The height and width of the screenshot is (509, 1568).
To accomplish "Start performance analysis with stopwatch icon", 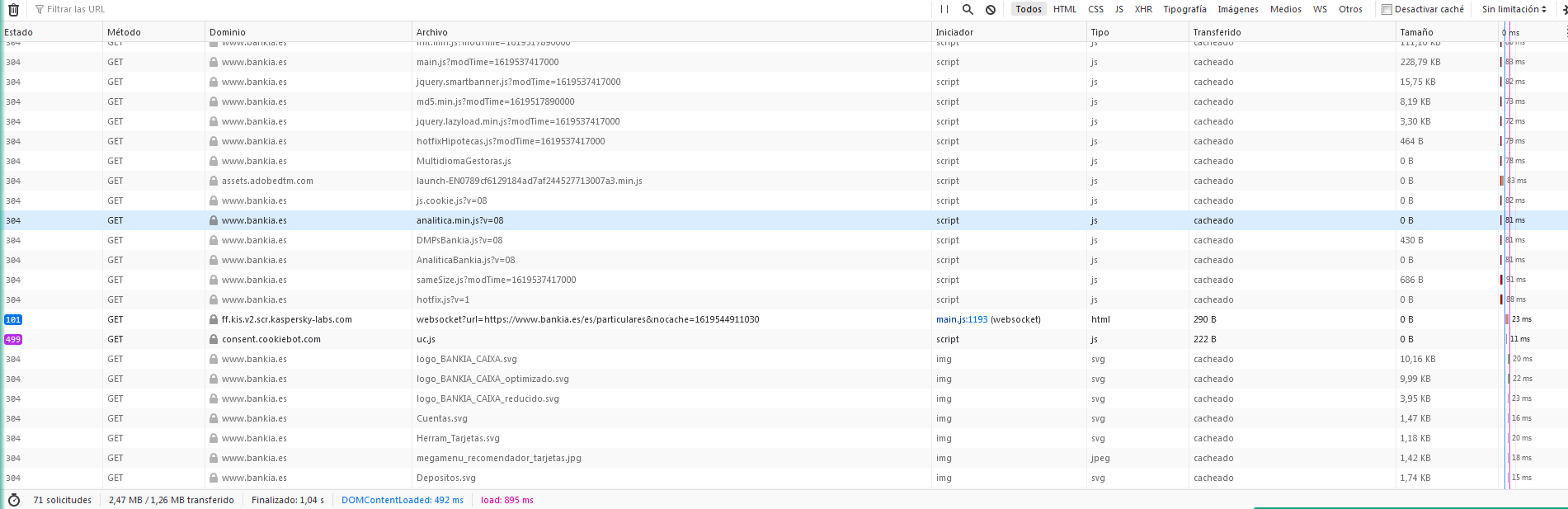I will click(14, 500).
